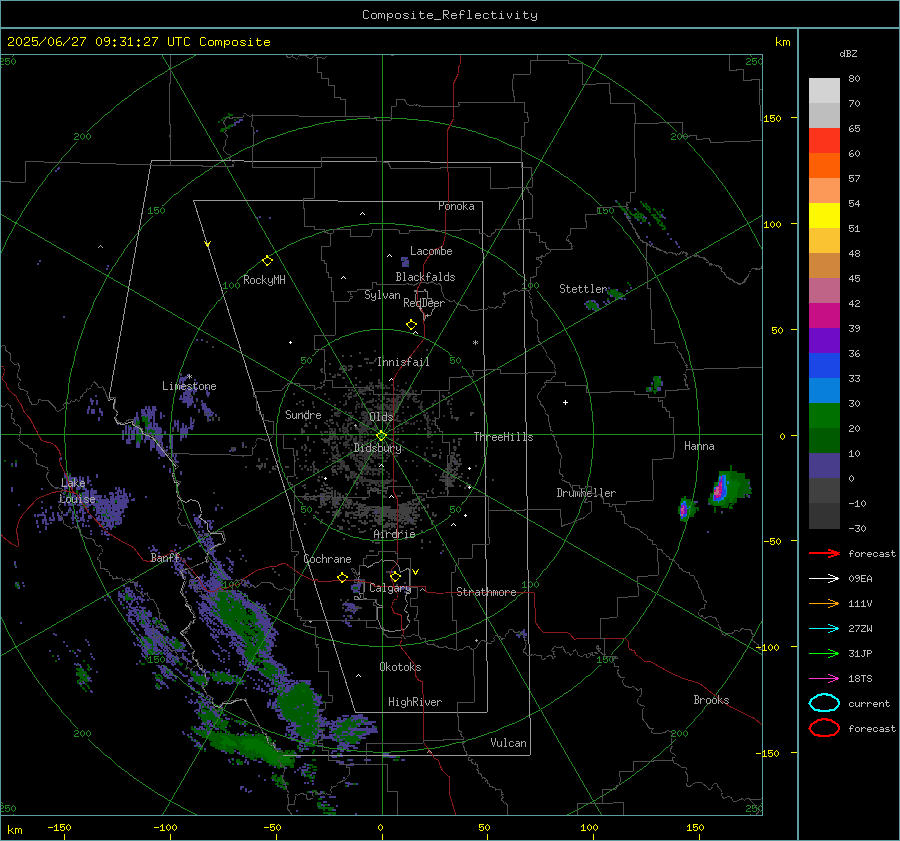This screenshot has width=900, height=841.
Task: Click the white 09EA arrow icon
Action: [824, 578]
